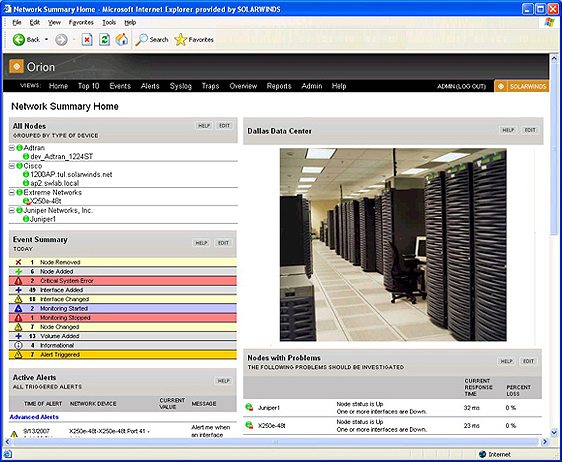This screenshot has width=562, height=462.
Task: Click the Juniper1 status icon in Nodes with Problems
Action: (x=249, y=407)
